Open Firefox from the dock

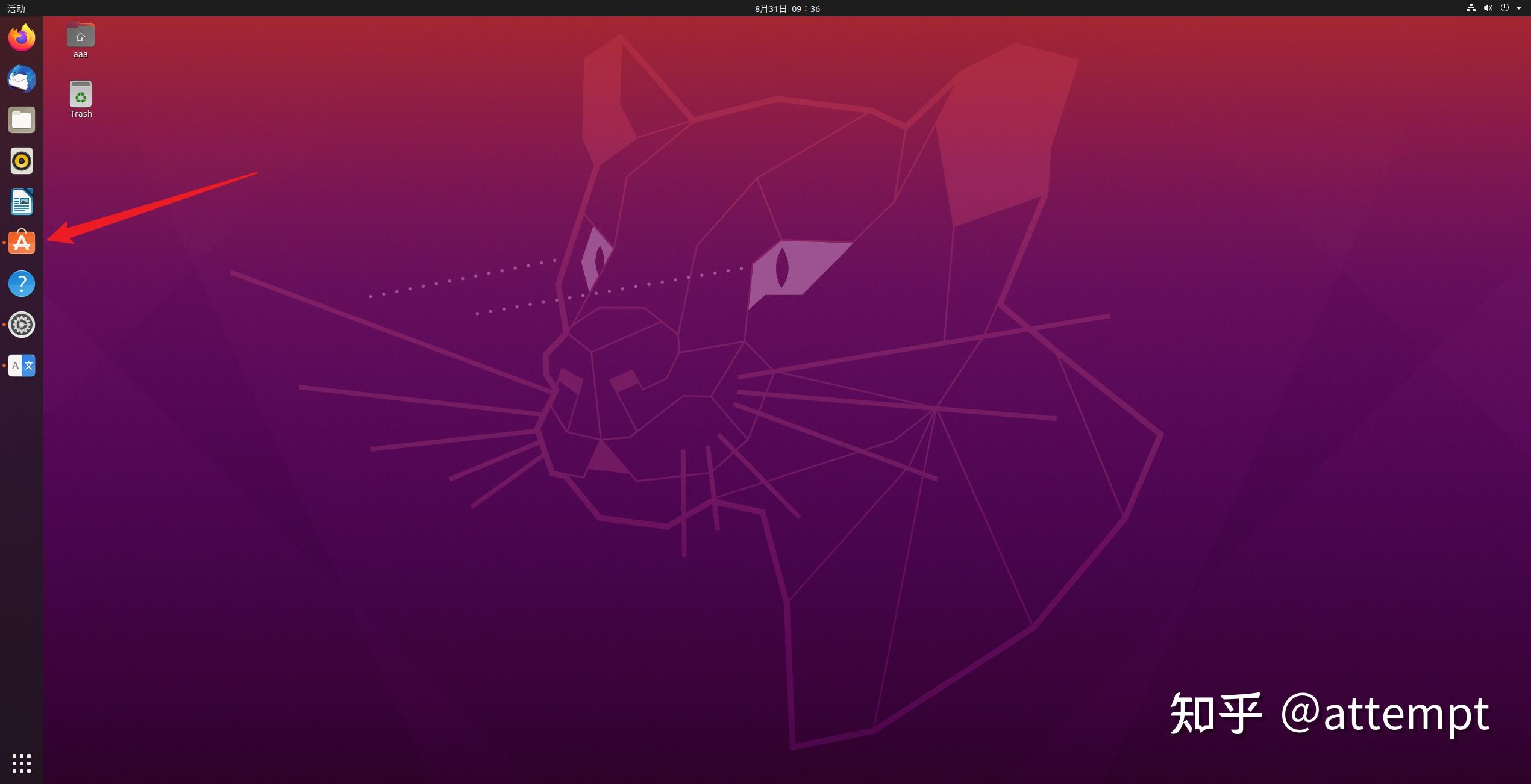coord(21,37)
